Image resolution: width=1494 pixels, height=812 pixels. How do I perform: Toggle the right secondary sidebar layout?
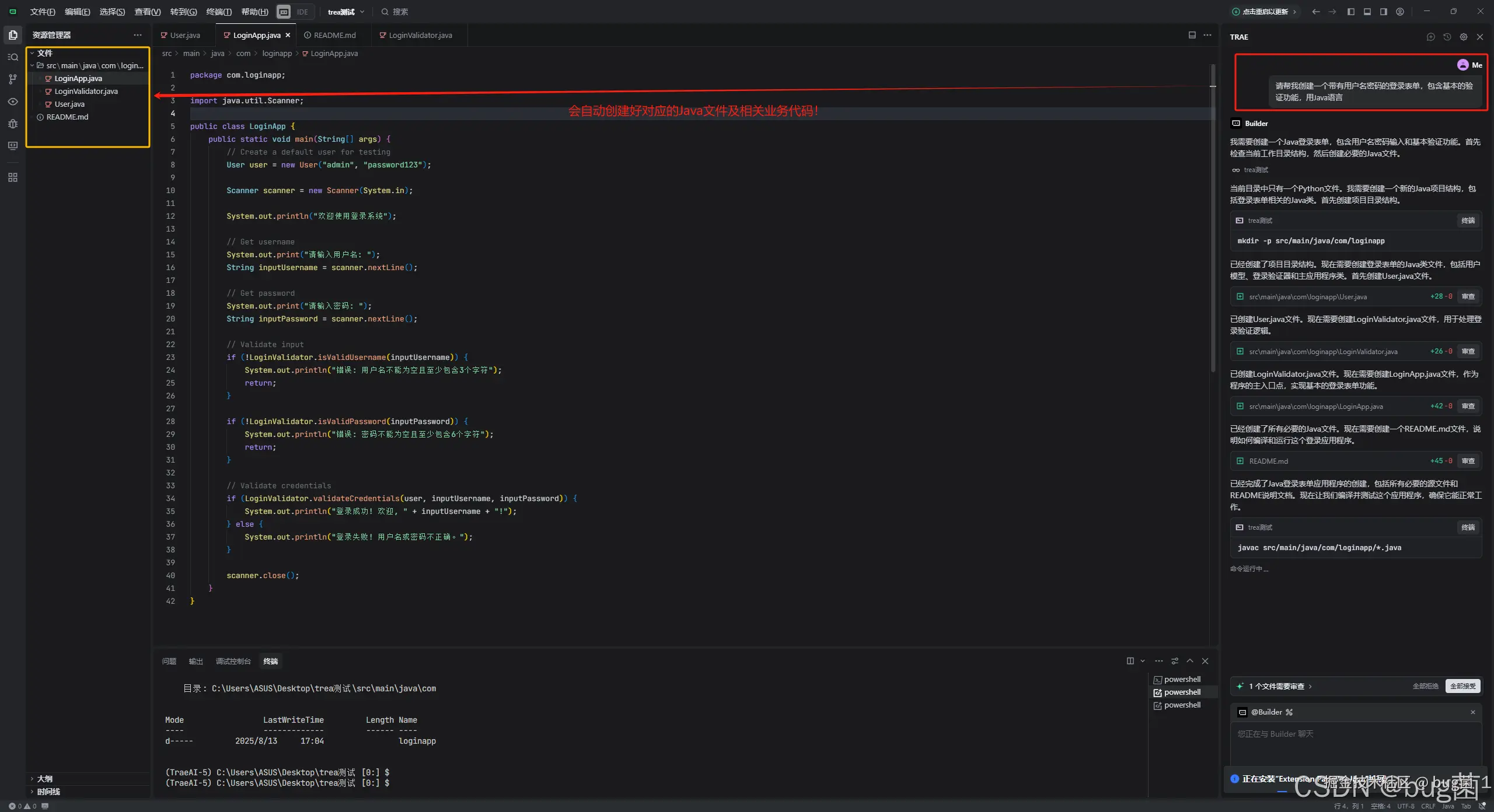coord(1383,12)
